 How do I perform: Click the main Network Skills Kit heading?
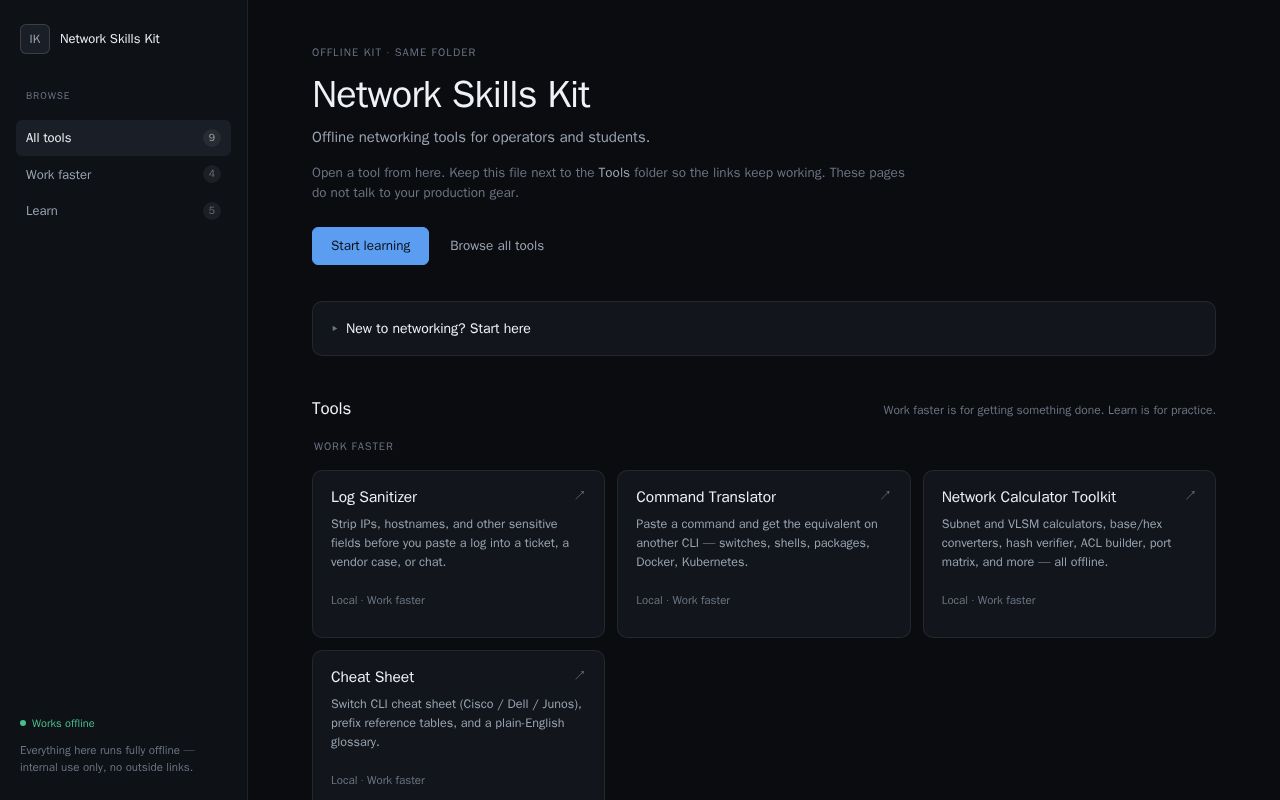(x=451, y=95)
